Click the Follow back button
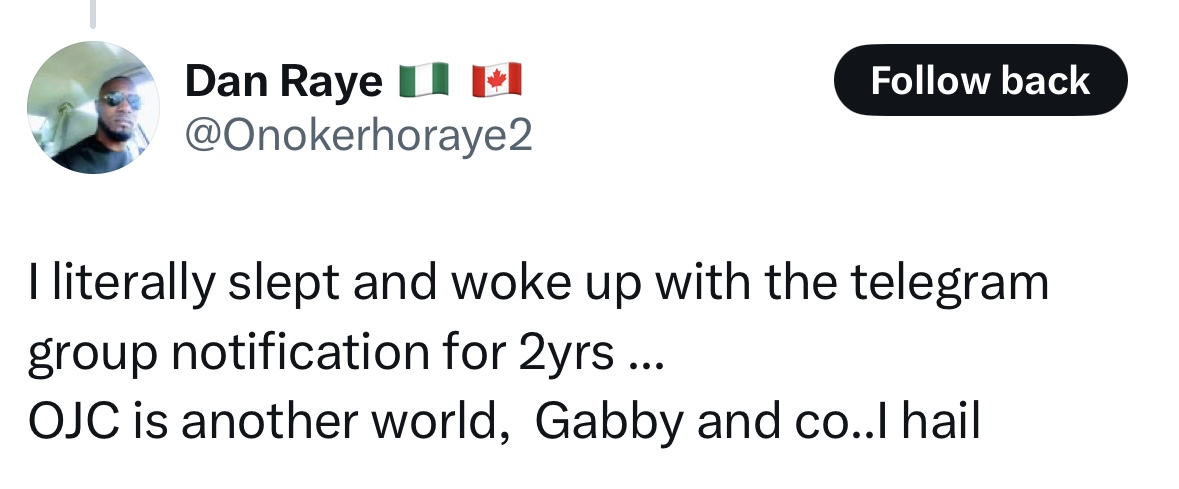The width and height of the screenshot is (1179, 489). pos(980,80)
